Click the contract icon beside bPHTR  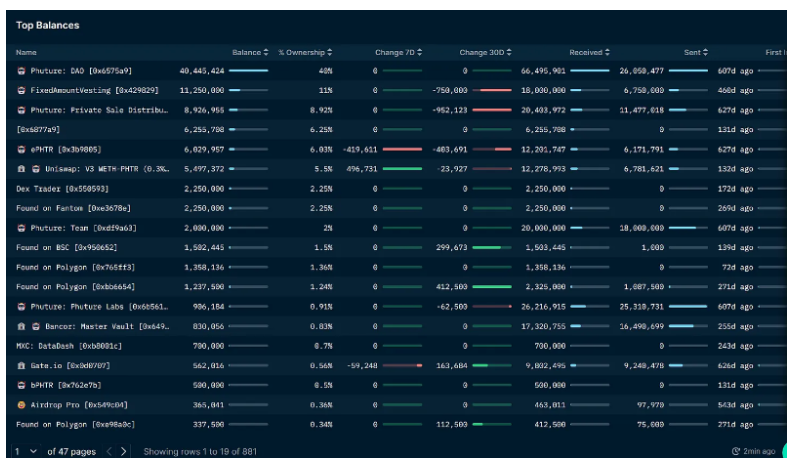[21, 385]
